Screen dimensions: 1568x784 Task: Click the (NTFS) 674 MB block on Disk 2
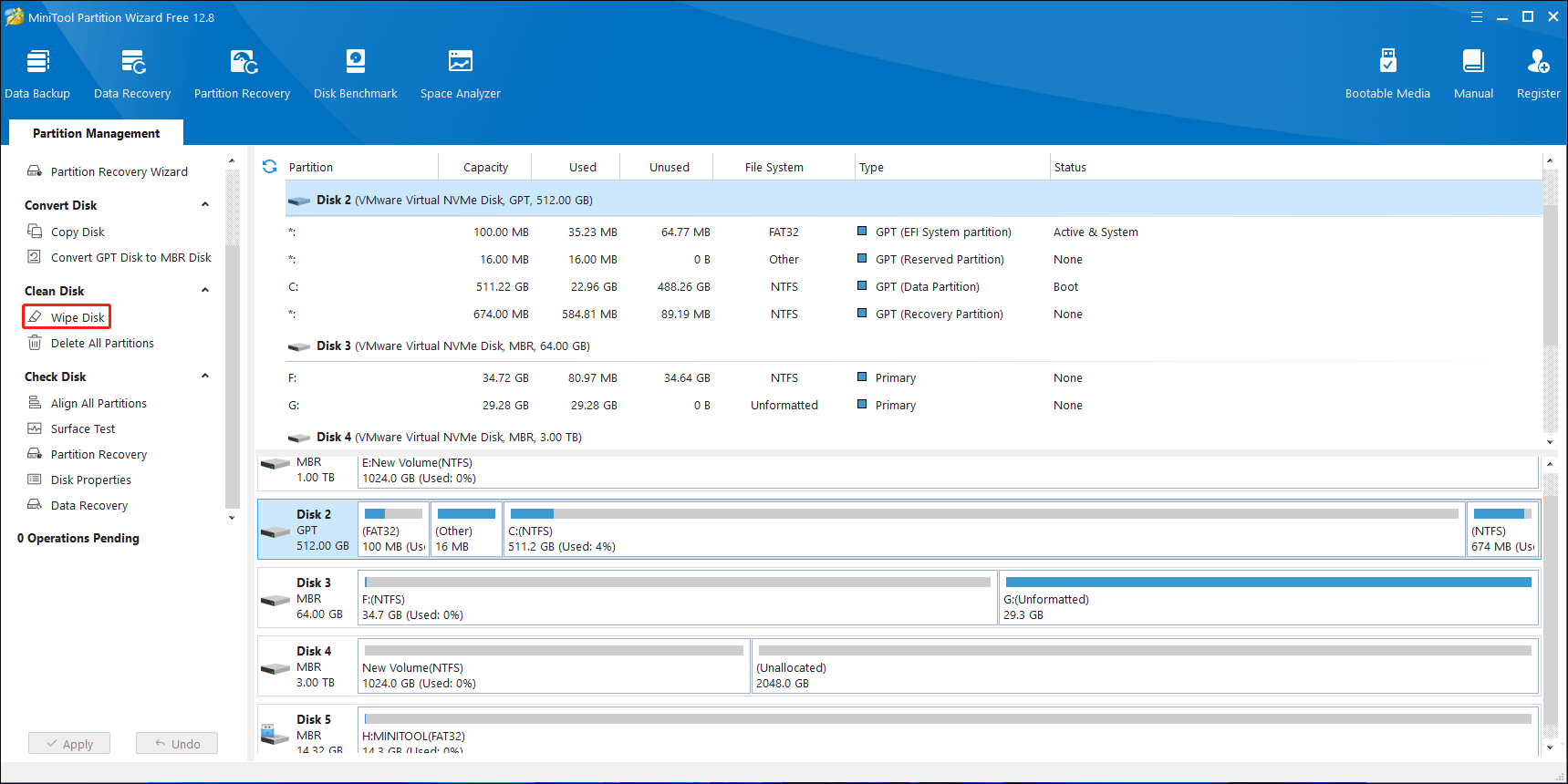[x=1503, y=530]
